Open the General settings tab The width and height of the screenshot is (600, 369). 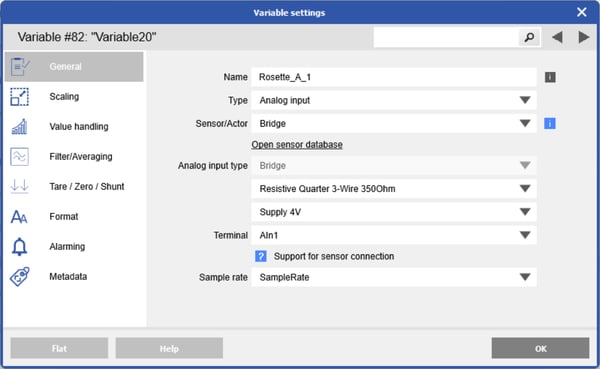pos(74,67)
